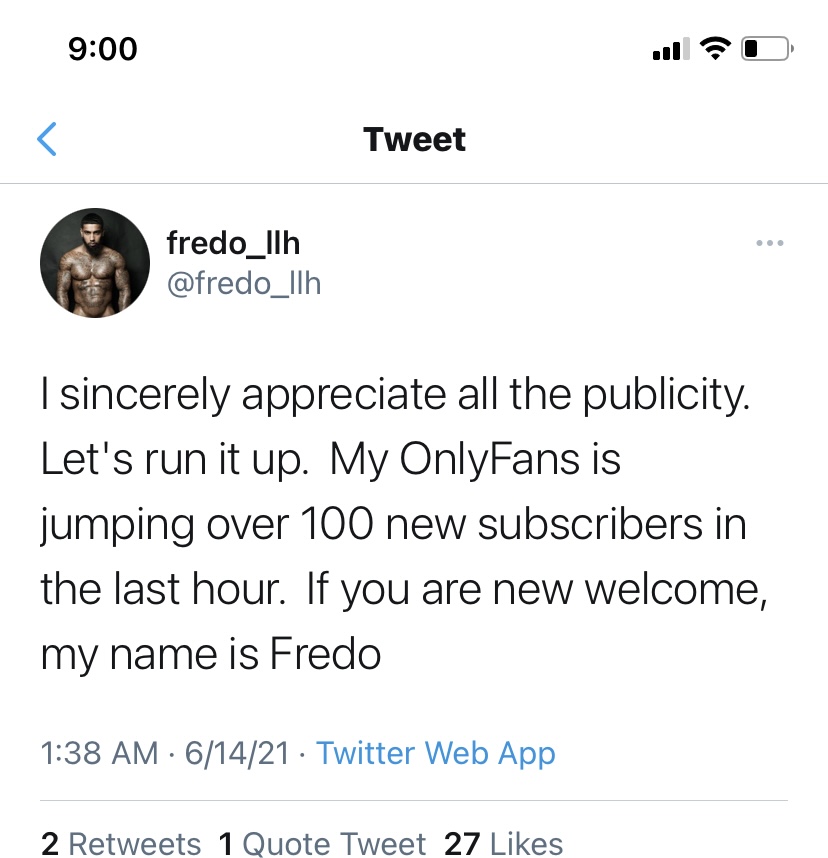Open the Twitter Web App source link

(435, 752)
